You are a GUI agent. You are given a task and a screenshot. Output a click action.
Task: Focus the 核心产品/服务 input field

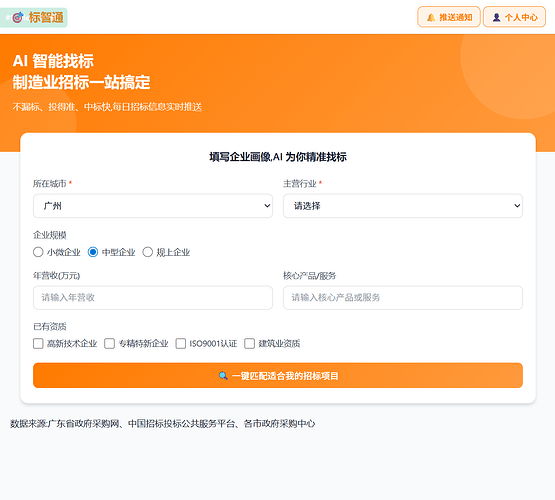[403, 298]
